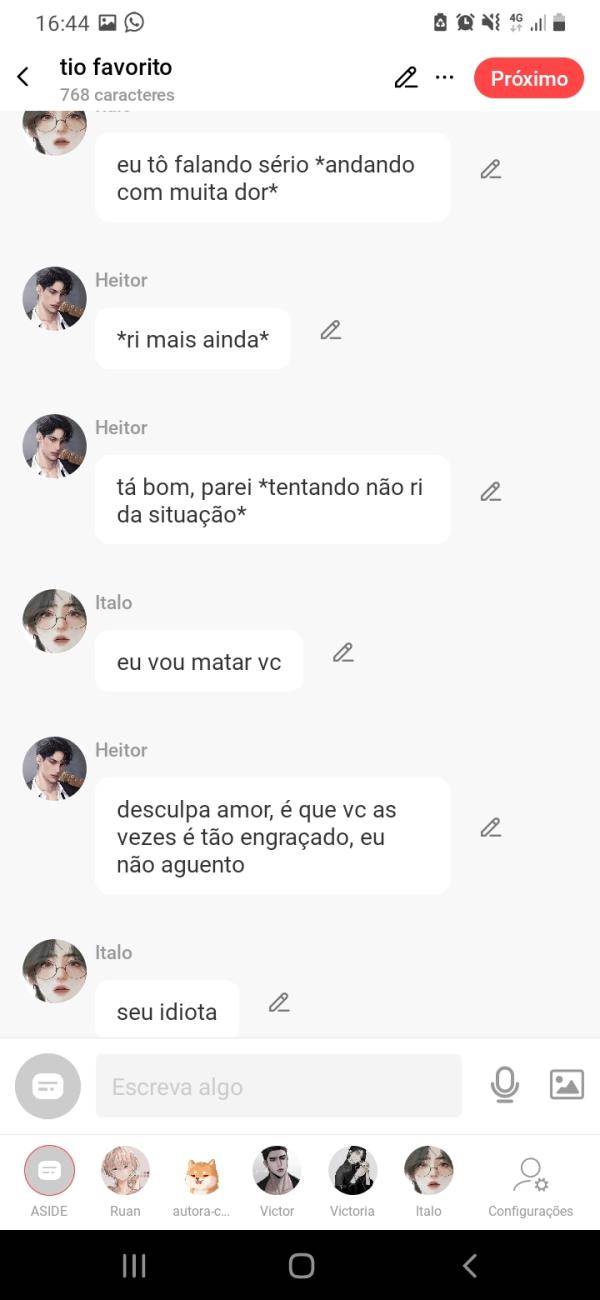Open Configurações character settings
Screen dimensions: 600x1300
(530, 1180)
